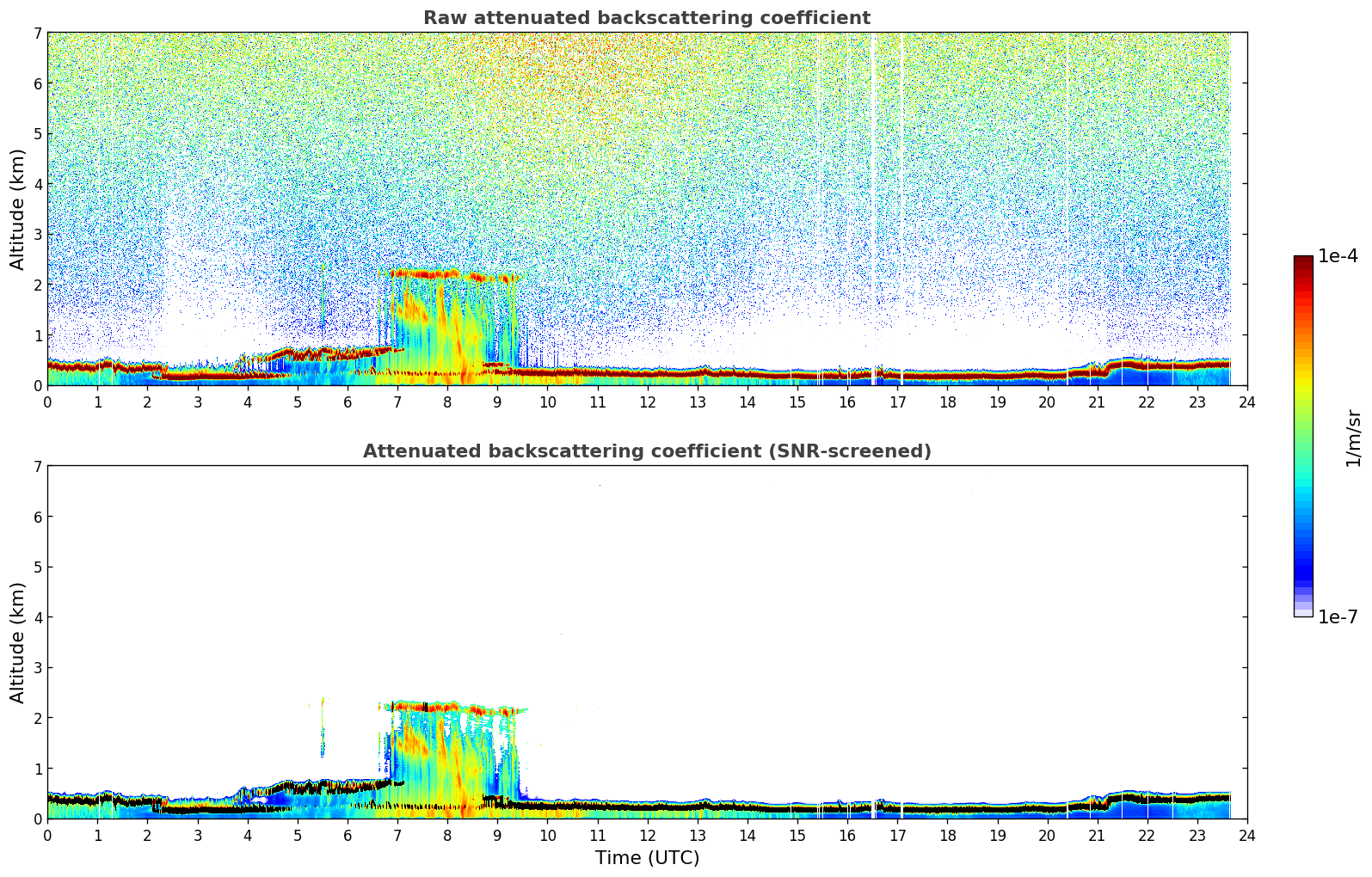Click the "8" time tick under the raw plot

(x=447, y=402)
